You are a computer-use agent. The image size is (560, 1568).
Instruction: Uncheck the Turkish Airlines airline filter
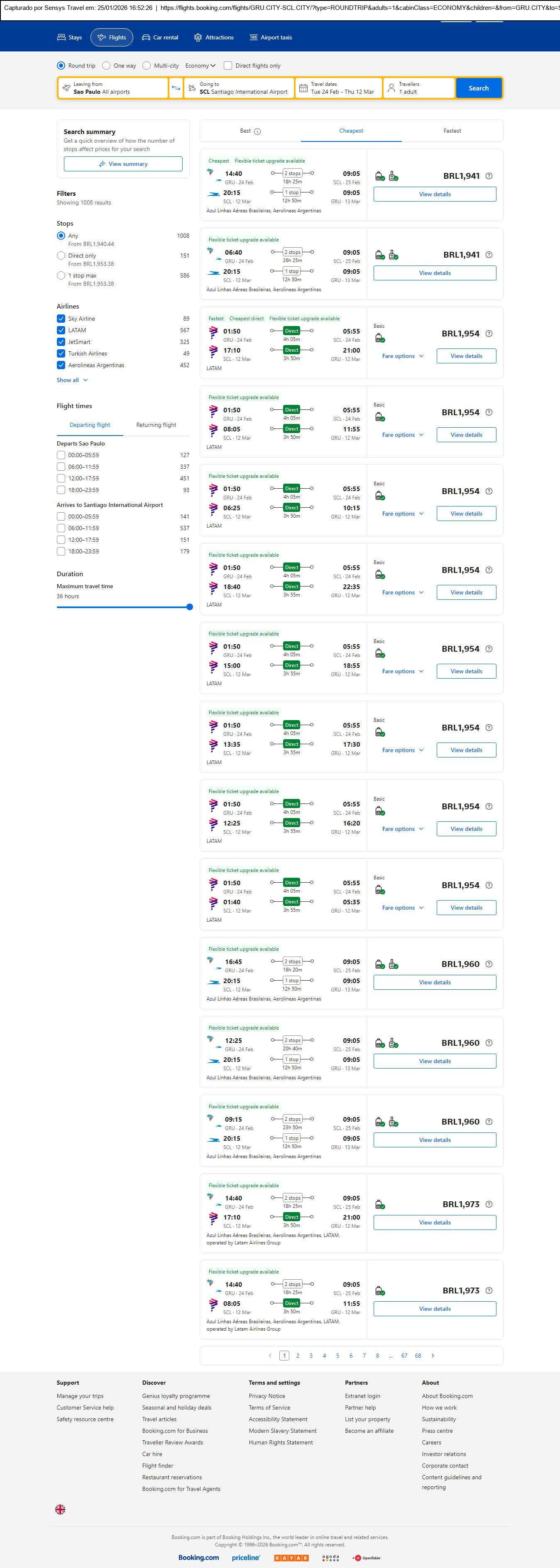coord(61,354)
